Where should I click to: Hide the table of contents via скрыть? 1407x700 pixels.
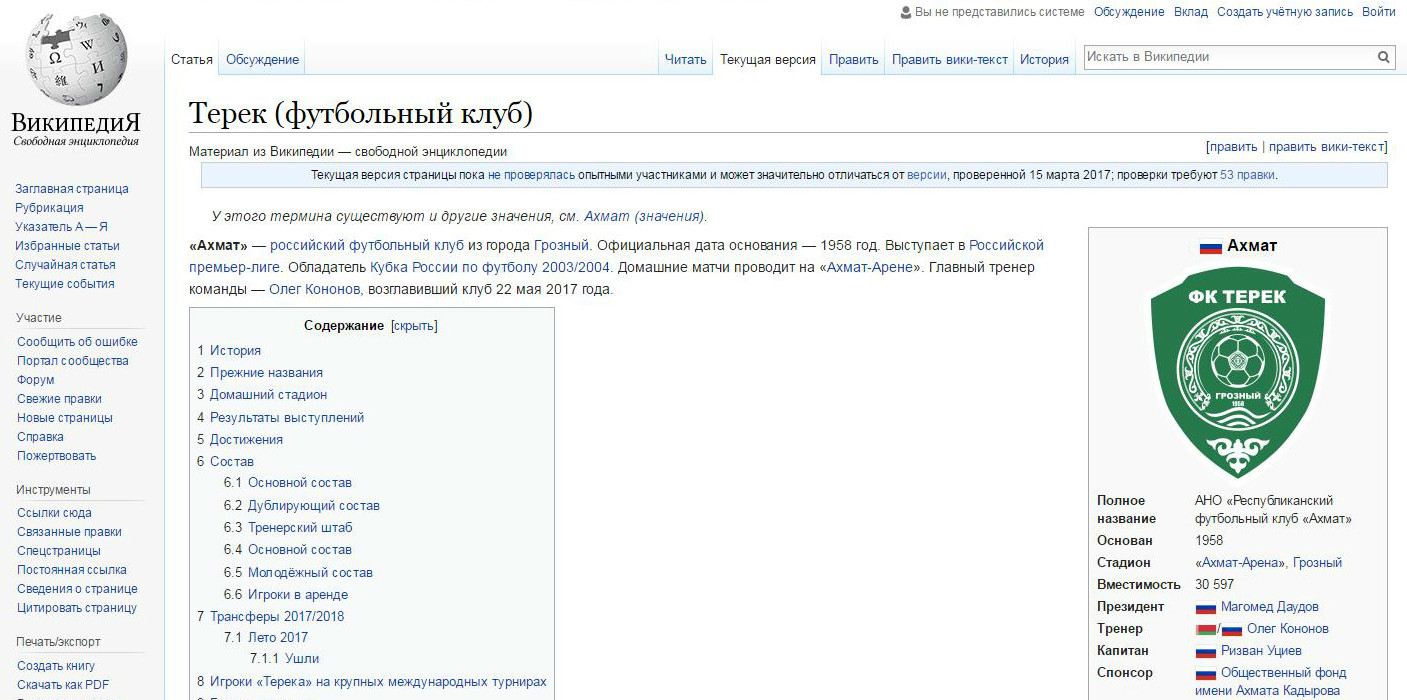[414, 326]
